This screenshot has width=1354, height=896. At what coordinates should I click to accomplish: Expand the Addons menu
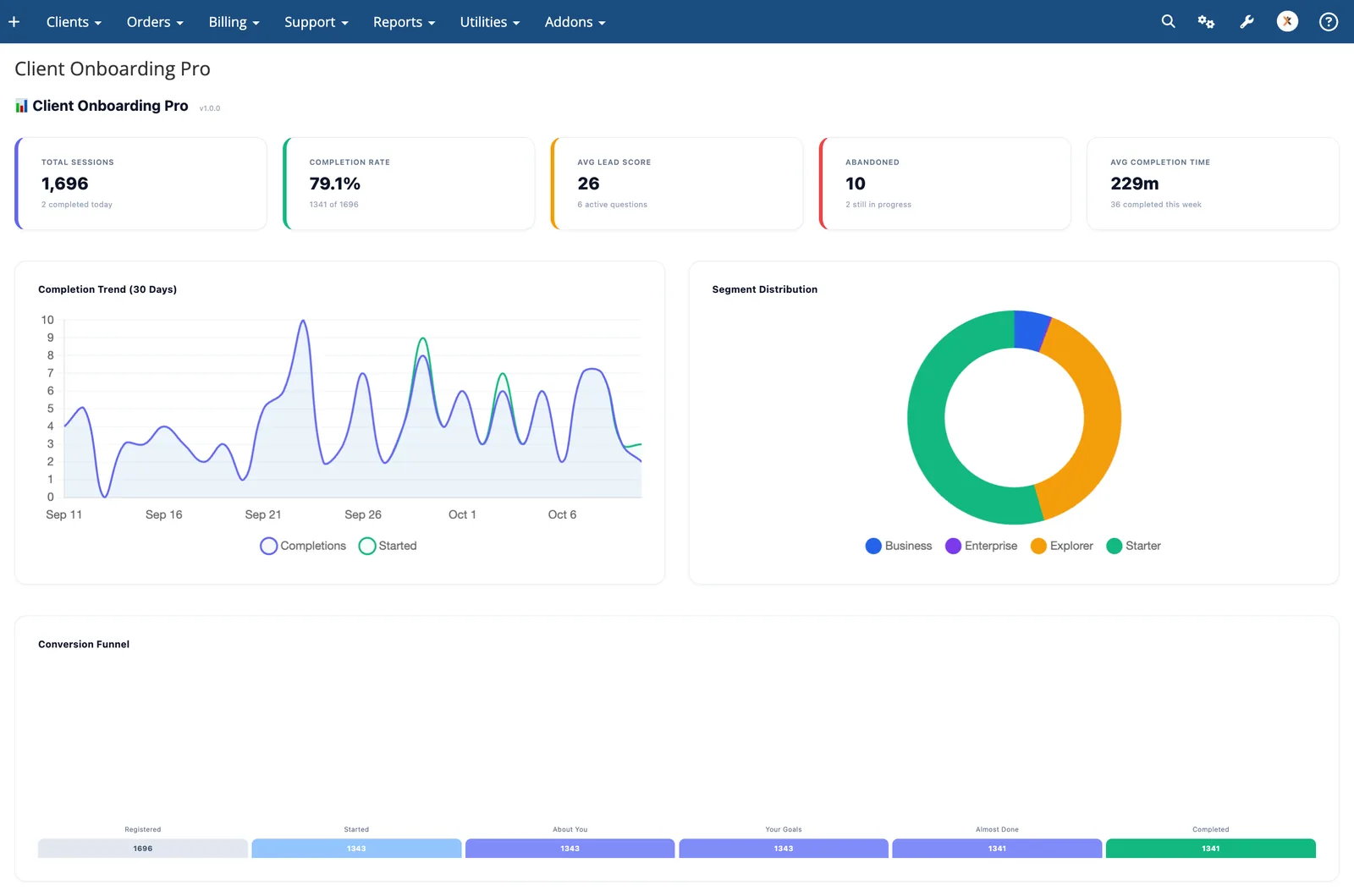[x=575, y=22]
